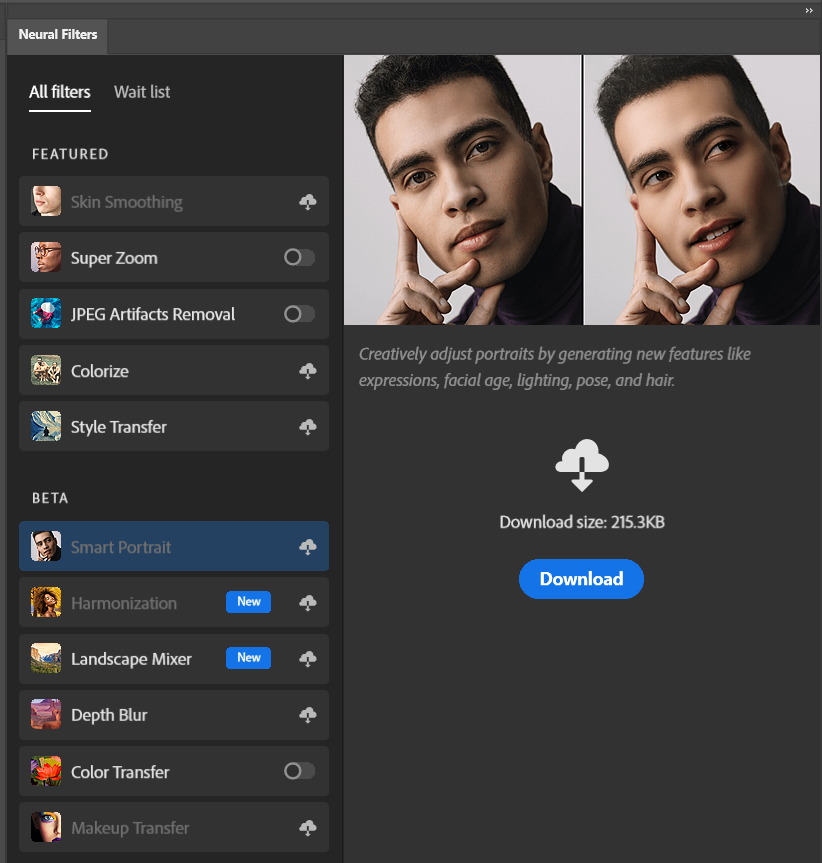Select the Smart Portrait filter thumbnail
The height and width of the screenshot is (863, 822).
(46, 546)
